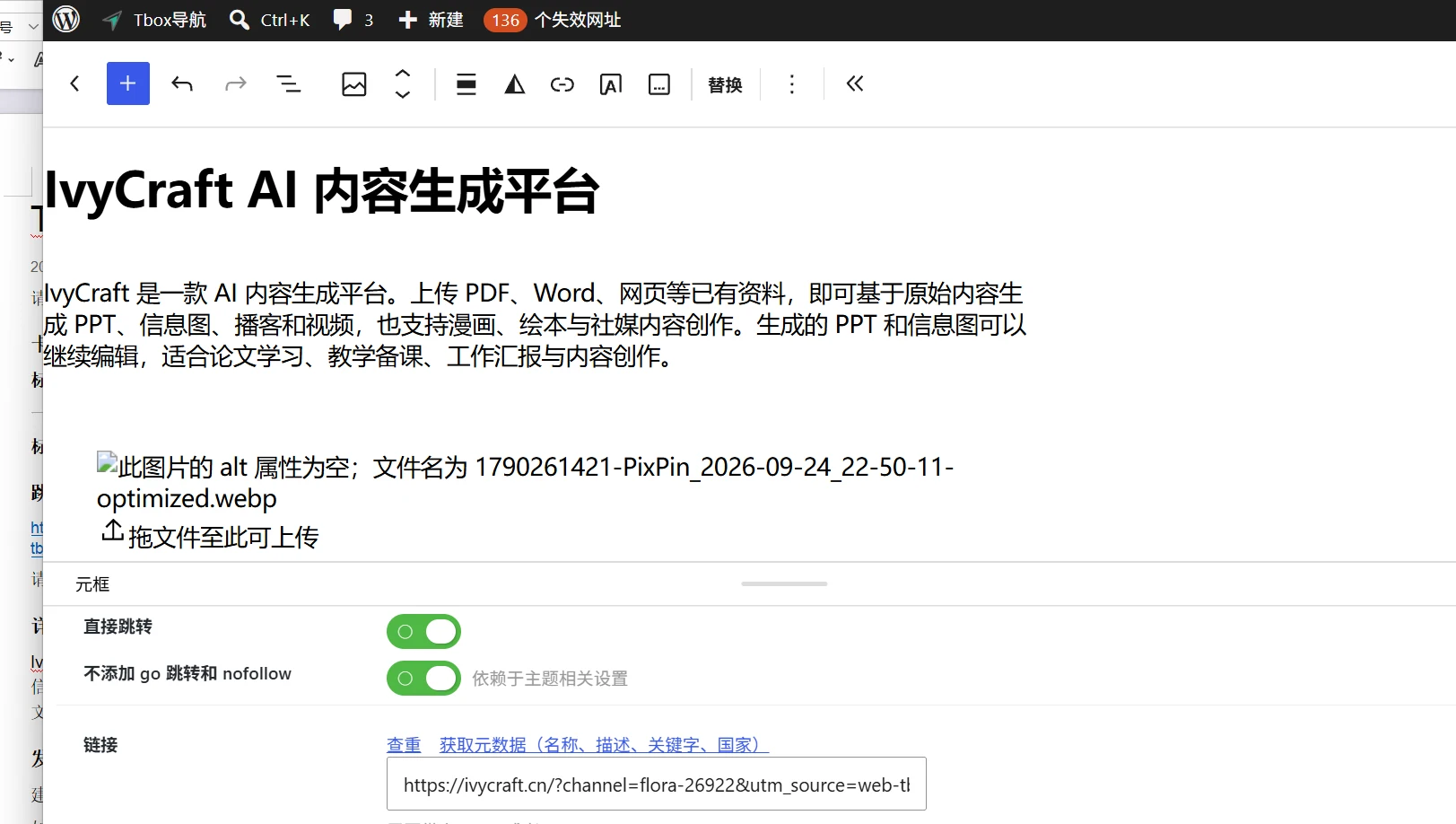This screenshot has height=824, width=1456.
Task: Toggle the 直接跳转 switch
Action: point(423,631)
